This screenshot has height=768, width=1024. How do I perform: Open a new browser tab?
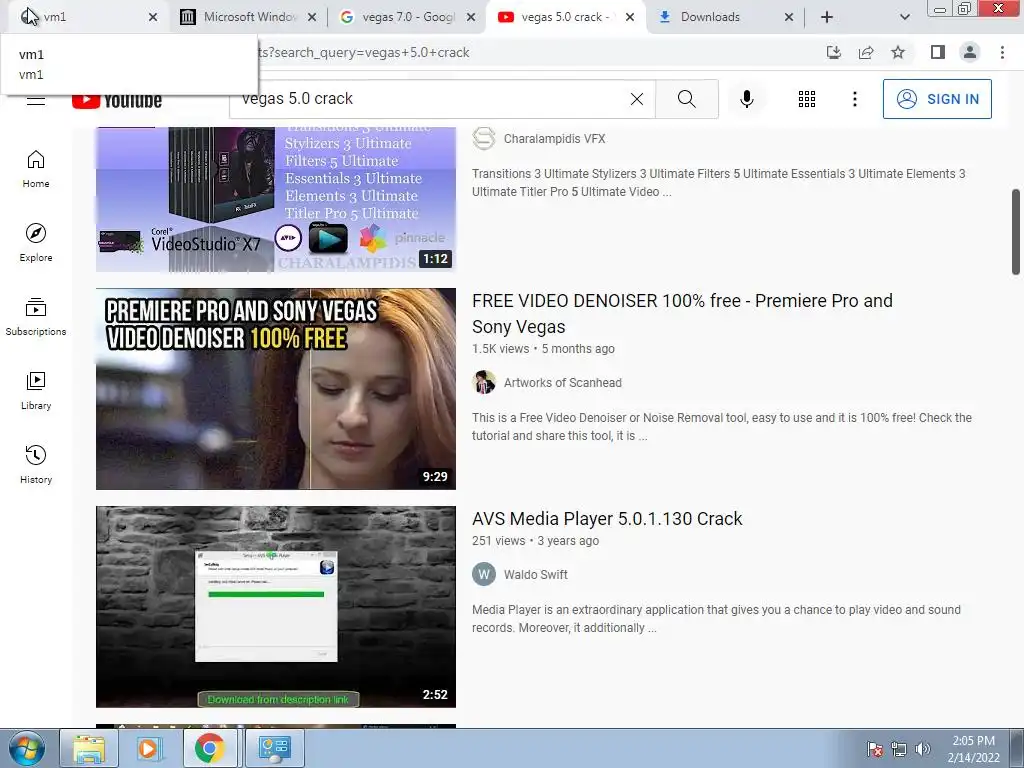pos(827,17)
